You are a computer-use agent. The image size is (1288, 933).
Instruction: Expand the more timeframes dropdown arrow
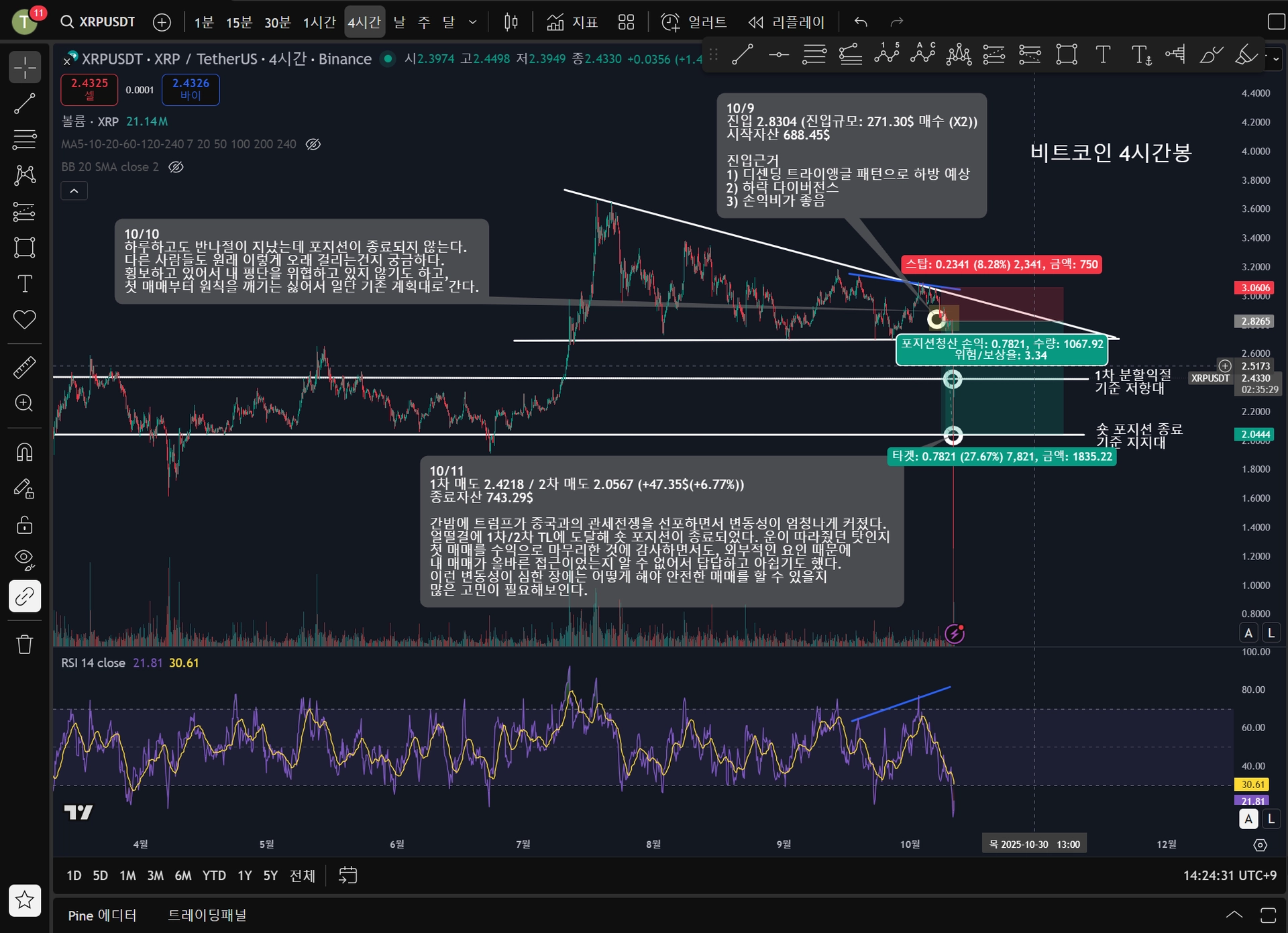click(x=473, y=22)
